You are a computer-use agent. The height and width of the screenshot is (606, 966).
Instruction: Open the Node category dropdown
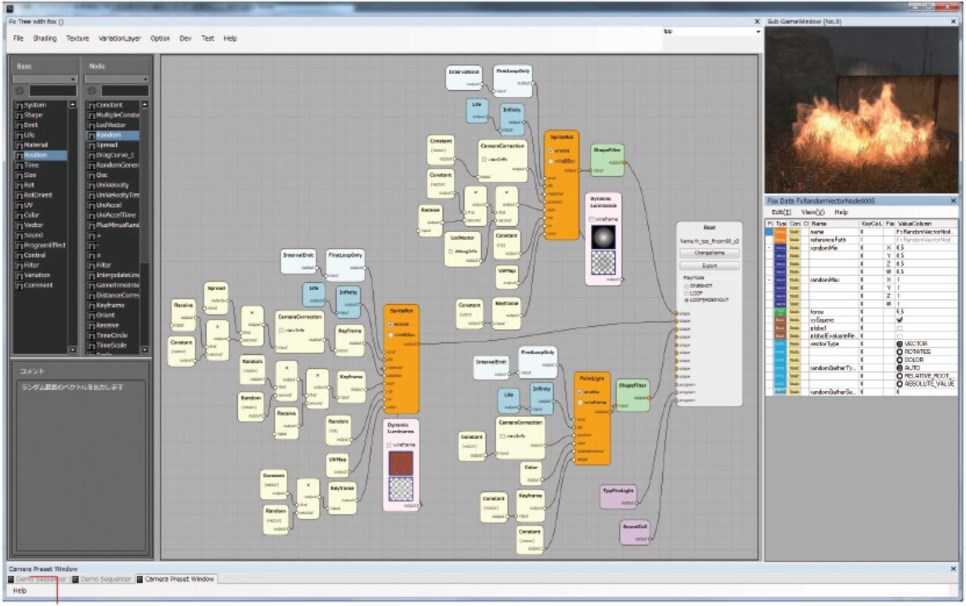click(x=116, y=79)
